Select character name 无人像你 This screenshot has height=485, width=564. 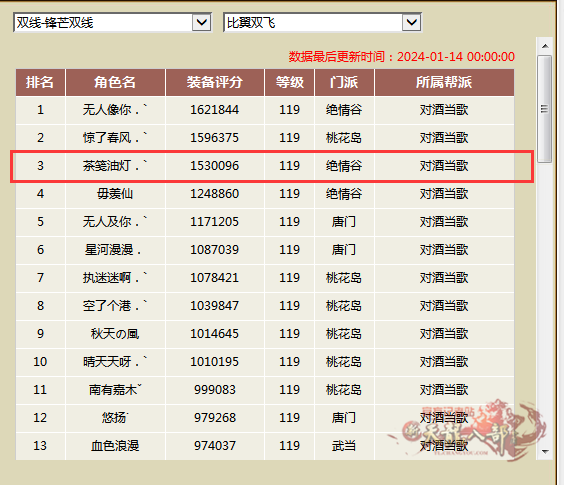coord(115,110)
